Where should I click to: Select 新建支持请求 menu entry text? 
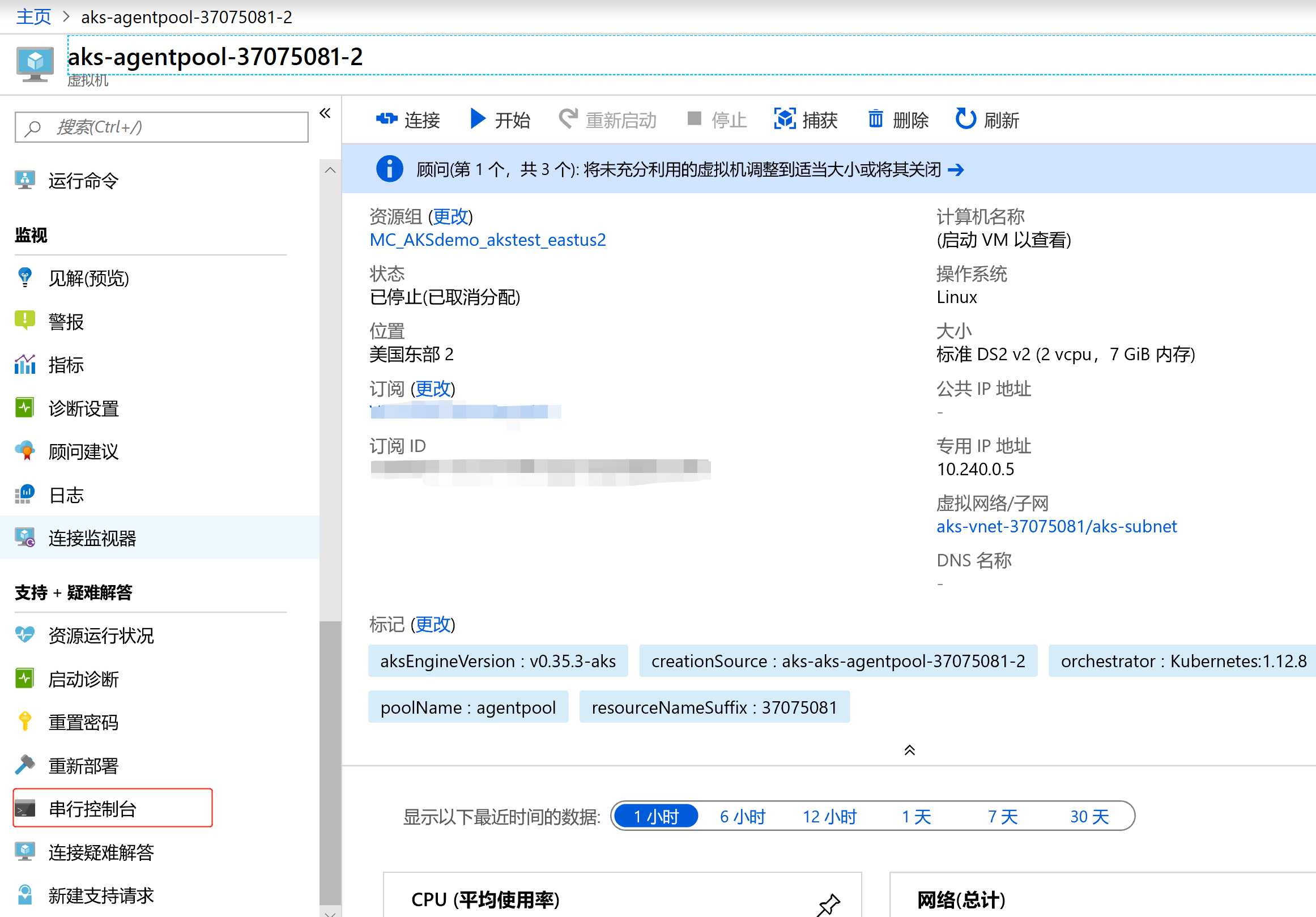(101, 895)
